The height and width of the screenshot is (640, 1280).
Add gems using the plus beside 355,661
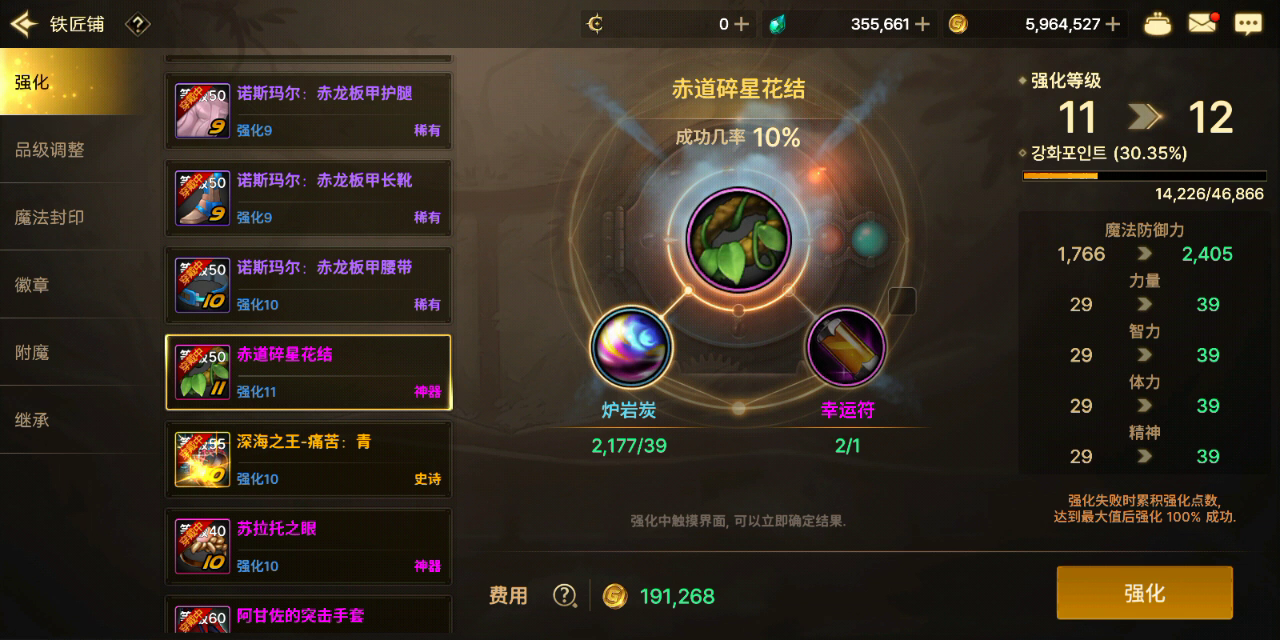click(x=922, y=24)
